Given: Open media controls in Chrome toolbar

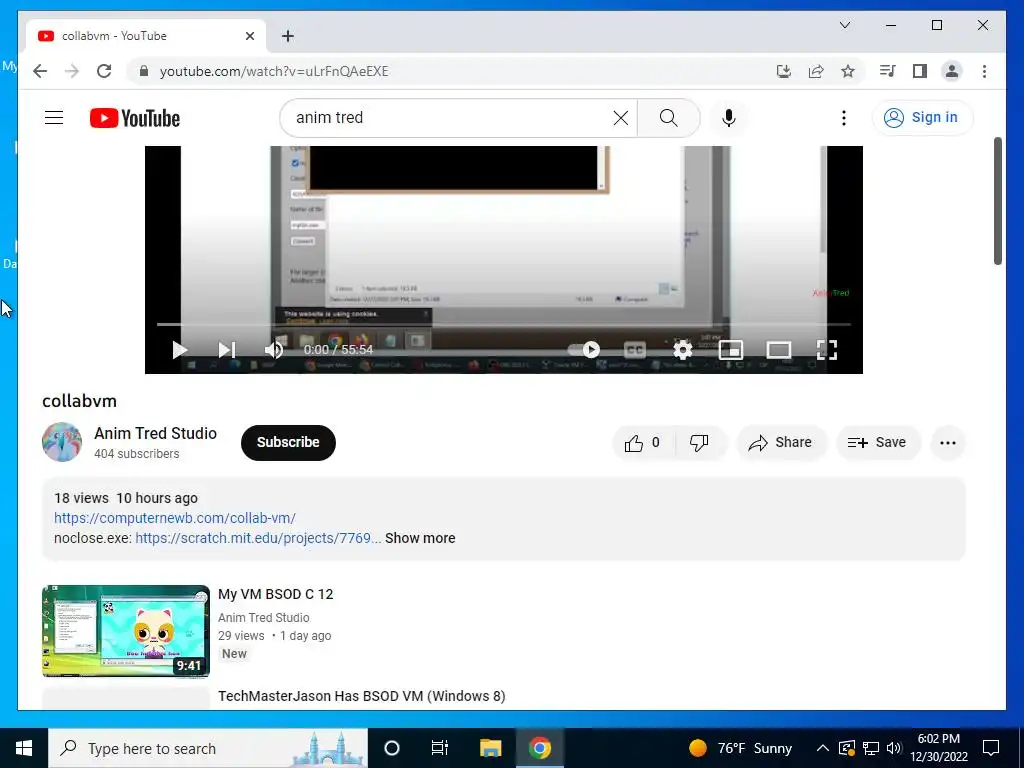Looking at the screenshot, I should click(x=888, y=71).
